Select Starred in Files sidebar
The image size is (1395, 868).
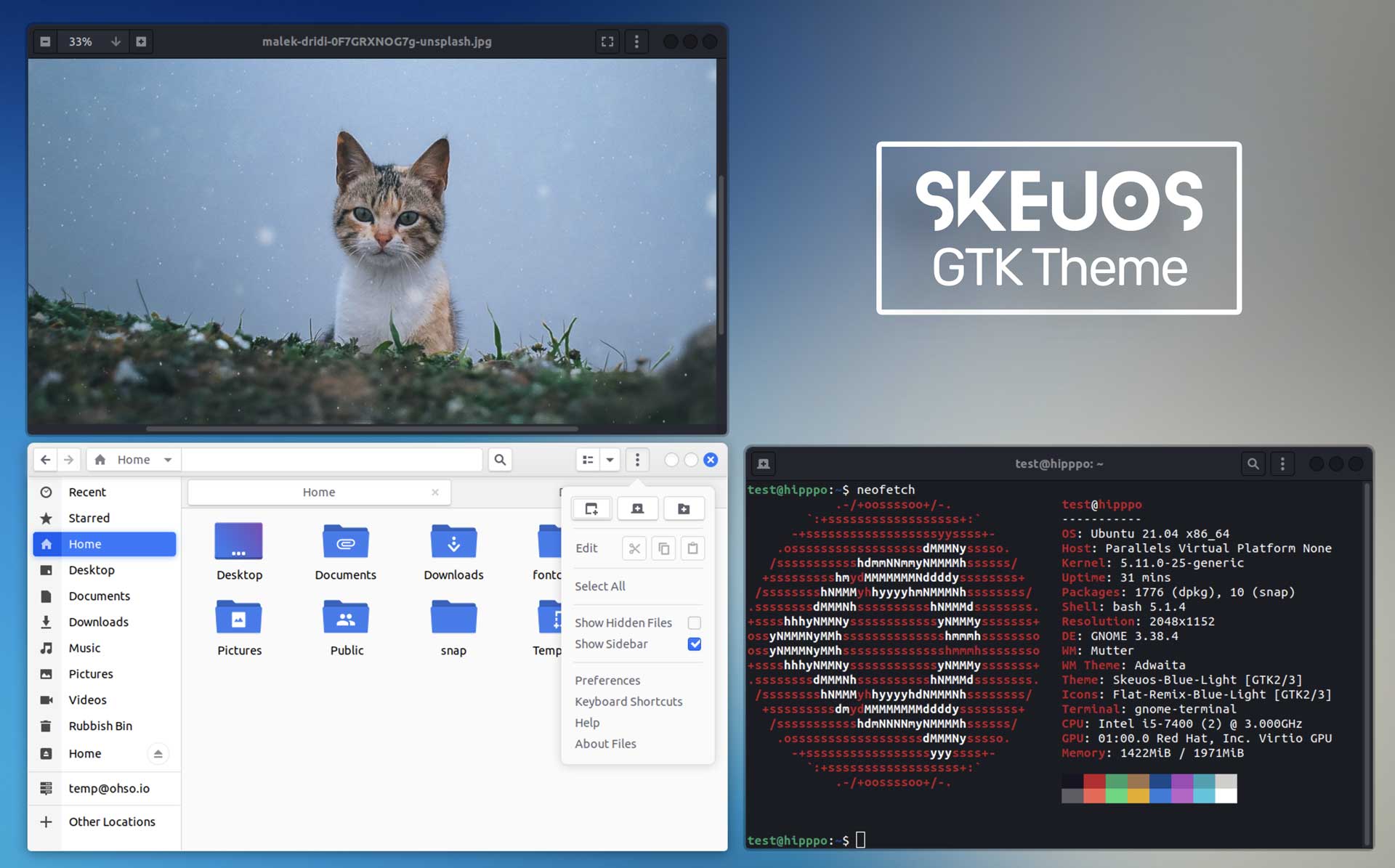105,518
